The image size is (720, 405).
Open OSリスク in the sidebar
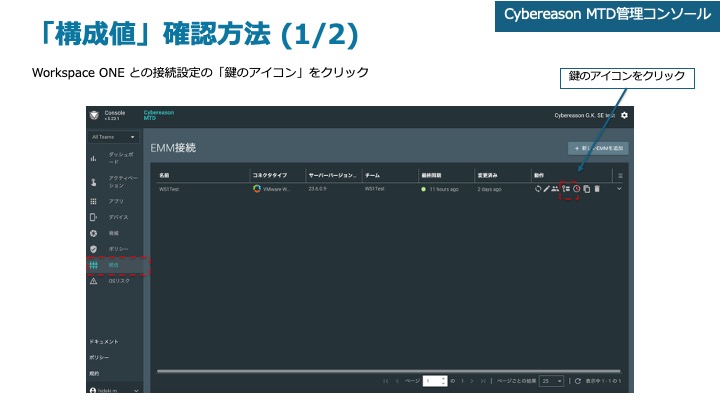point(119,281)
